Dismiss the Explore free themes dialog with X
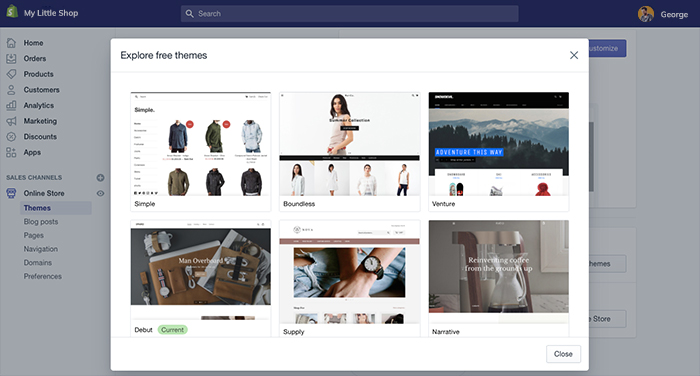The width and height of the screenshot is (700, 376). [x=574, y=55]
